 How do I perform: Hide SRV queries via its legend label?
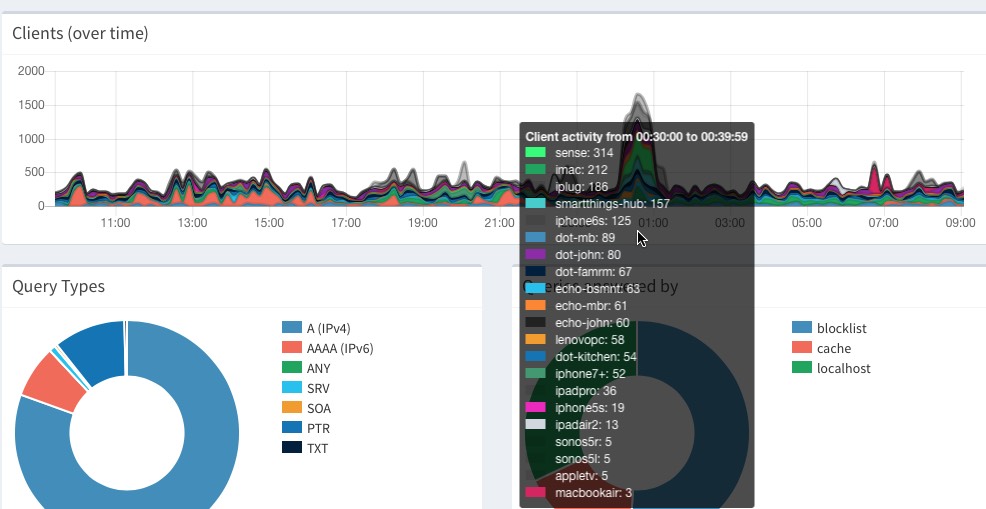(318, 388)
